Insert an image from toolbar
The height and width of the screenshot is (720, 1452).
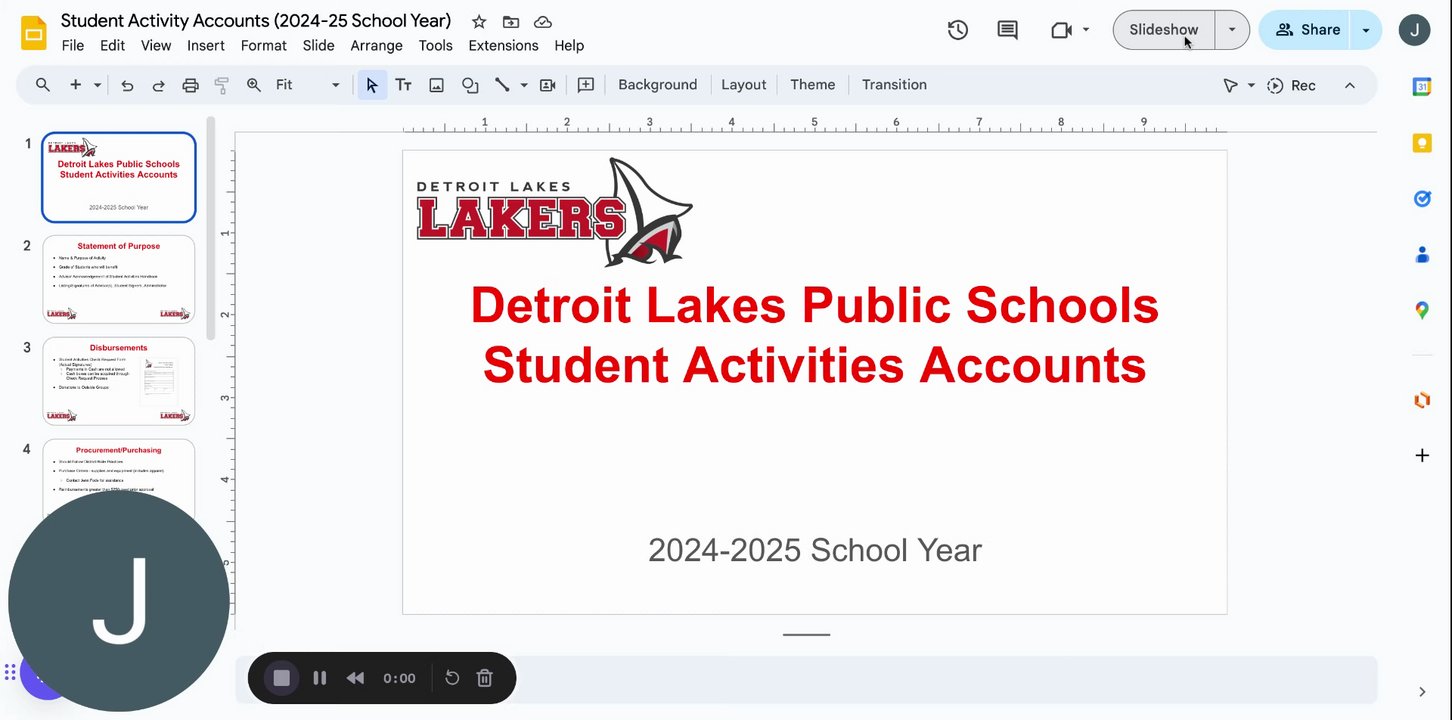[437, 85]
